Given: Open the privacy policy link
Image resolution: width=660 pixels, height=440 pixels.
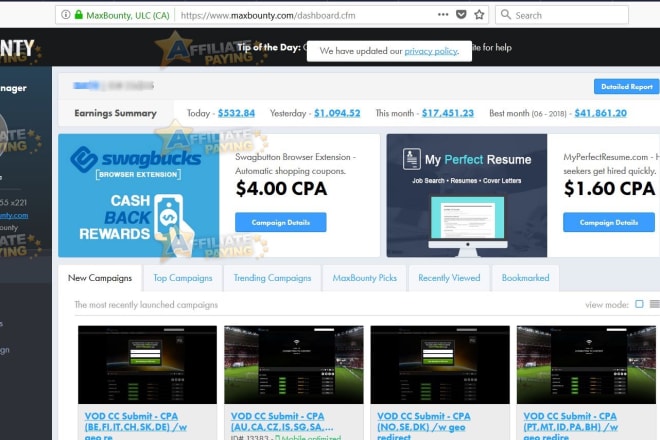Looking at the screenshot, I should click(431, 51).
